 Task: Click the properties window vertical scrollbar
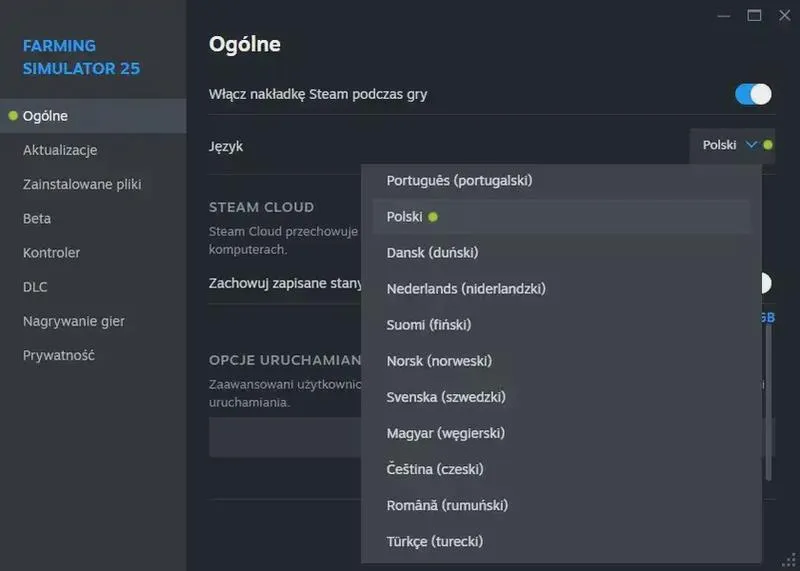pos(768,403)
